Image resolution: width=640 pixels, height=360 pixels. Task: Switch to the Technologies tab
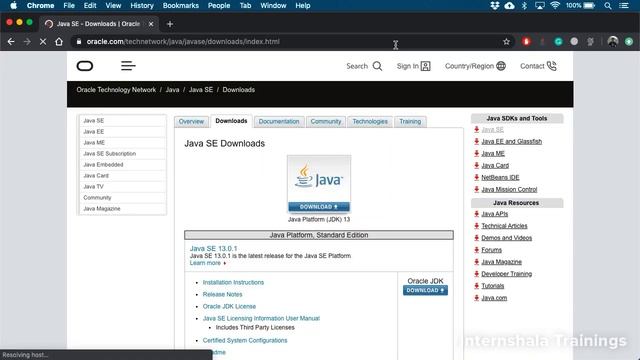coord(370,122)
